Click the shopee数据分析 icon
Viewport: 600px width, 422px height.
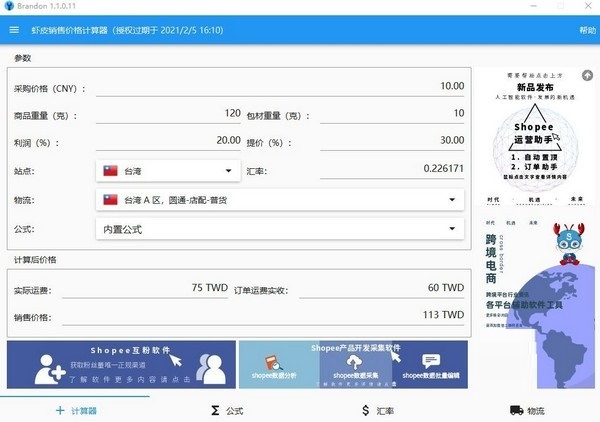click(274, 363)
